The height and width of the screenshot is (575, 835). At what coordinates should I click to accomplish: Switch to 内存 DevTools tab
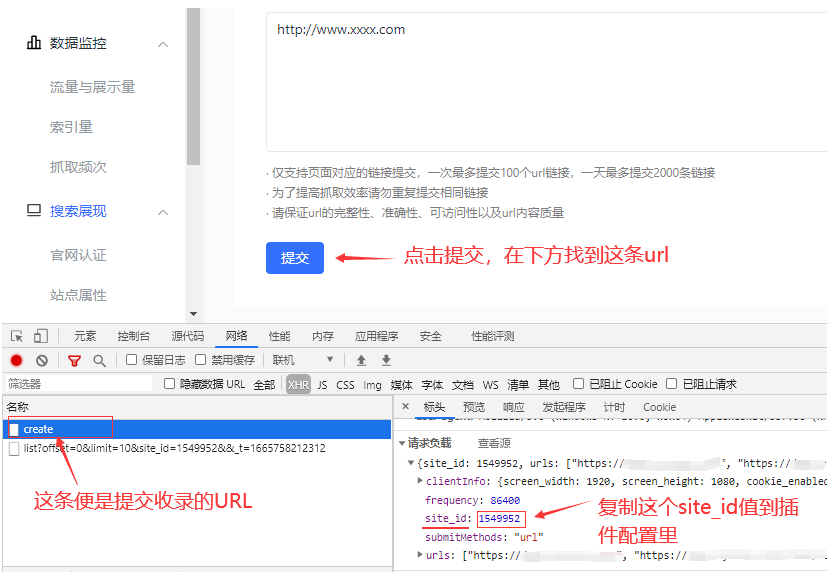point(323,336)
